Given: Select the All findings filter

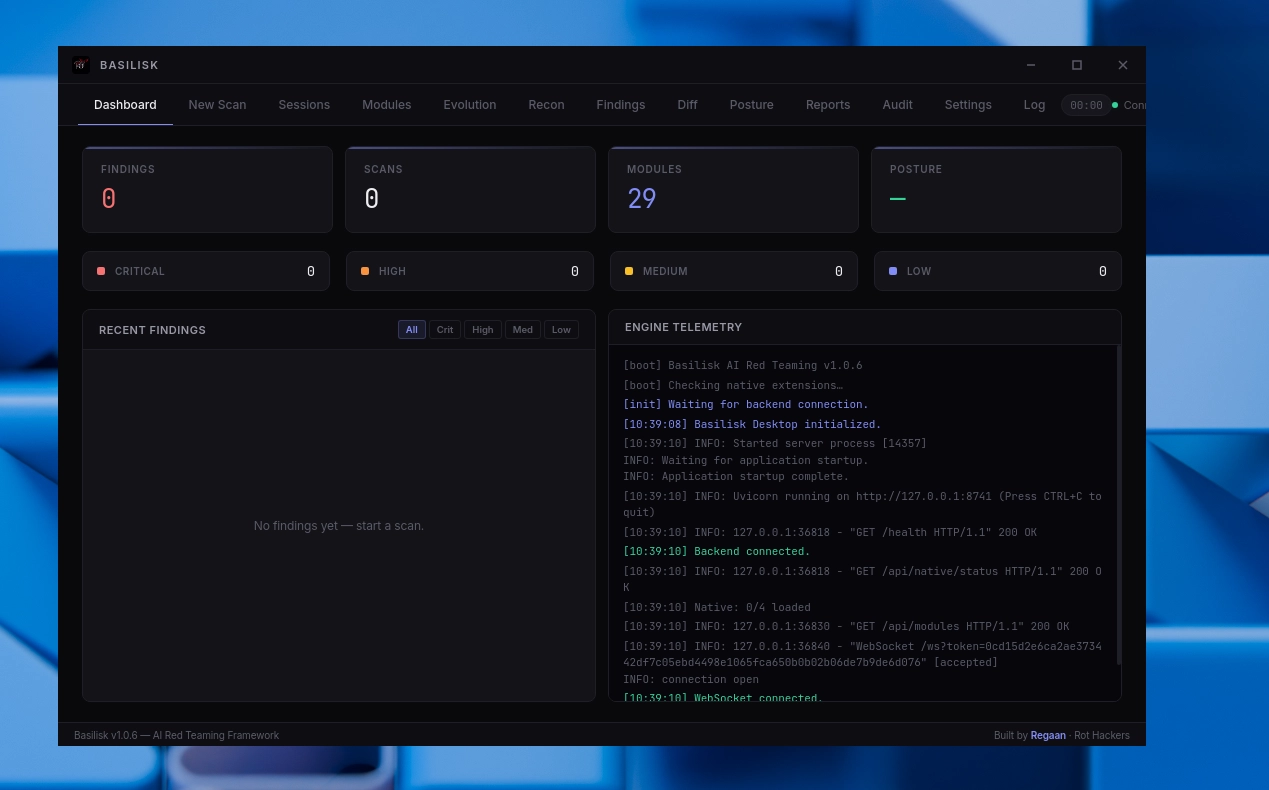Looking at the screenshot, I should (411, 330).
